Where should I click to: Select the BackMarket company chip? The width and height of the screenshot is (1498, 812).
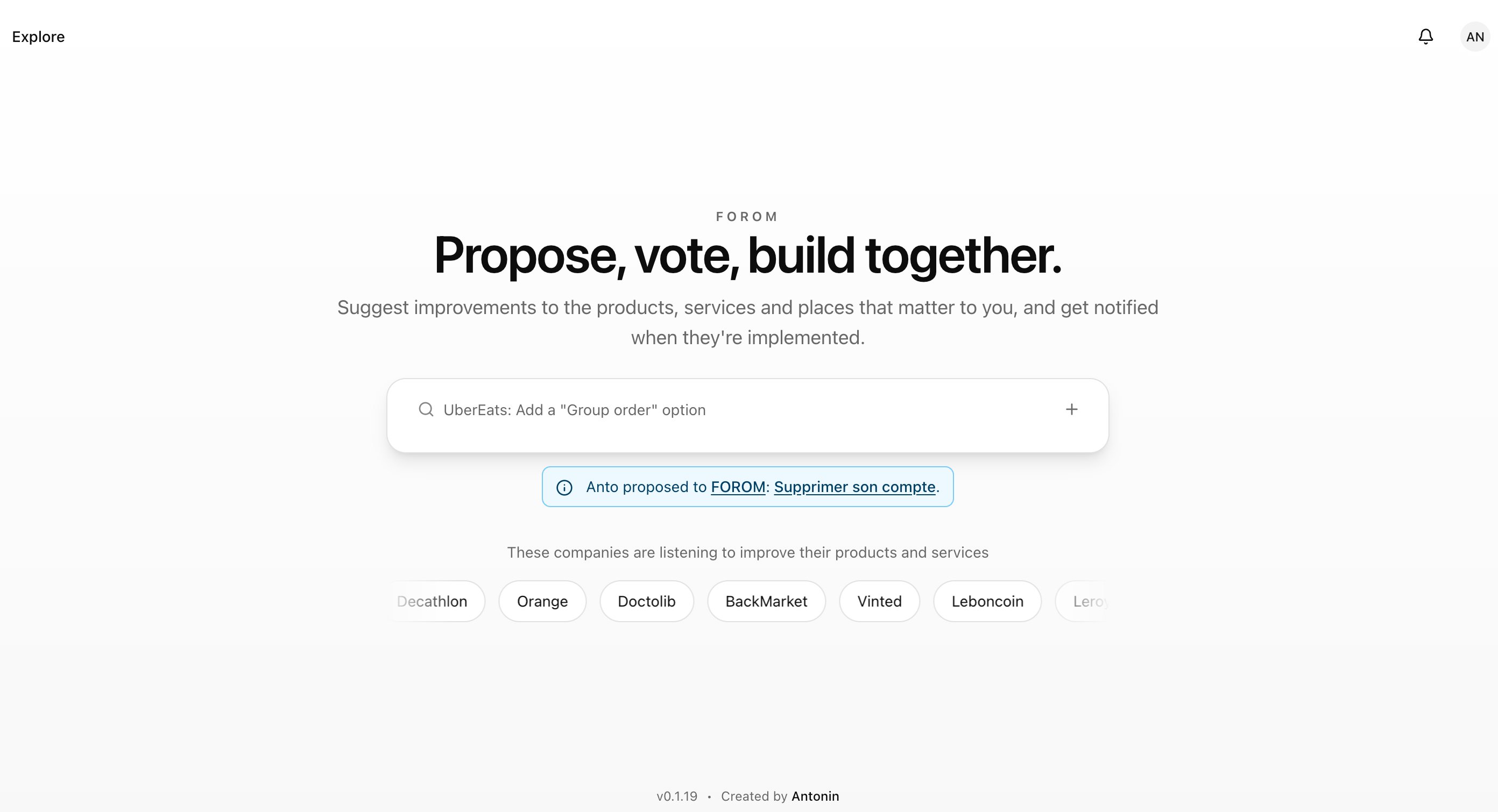[766, 601]
